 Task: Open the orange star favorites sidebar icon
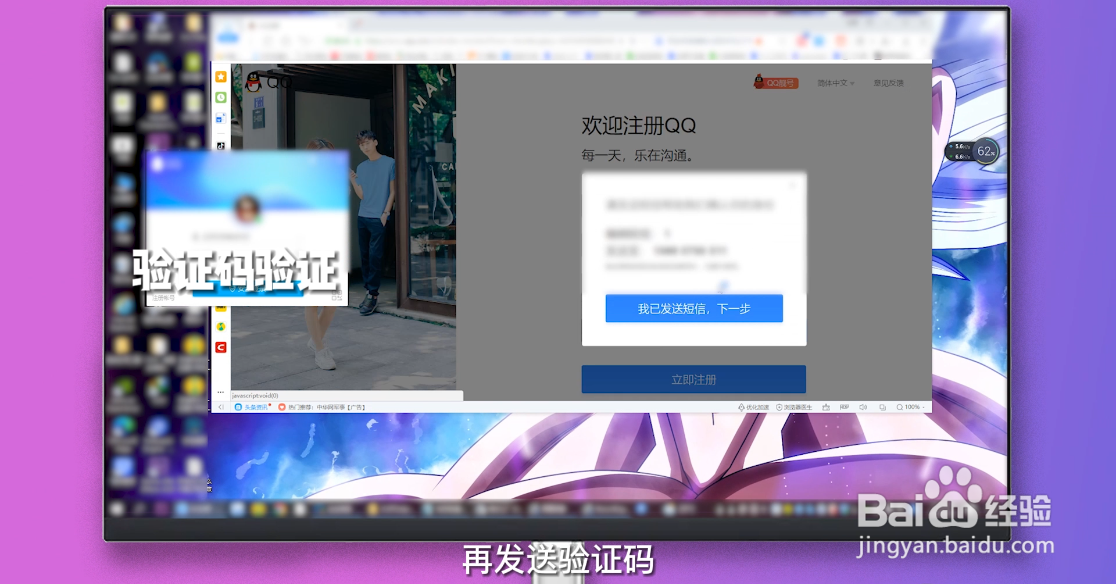[x=221, y=77]
